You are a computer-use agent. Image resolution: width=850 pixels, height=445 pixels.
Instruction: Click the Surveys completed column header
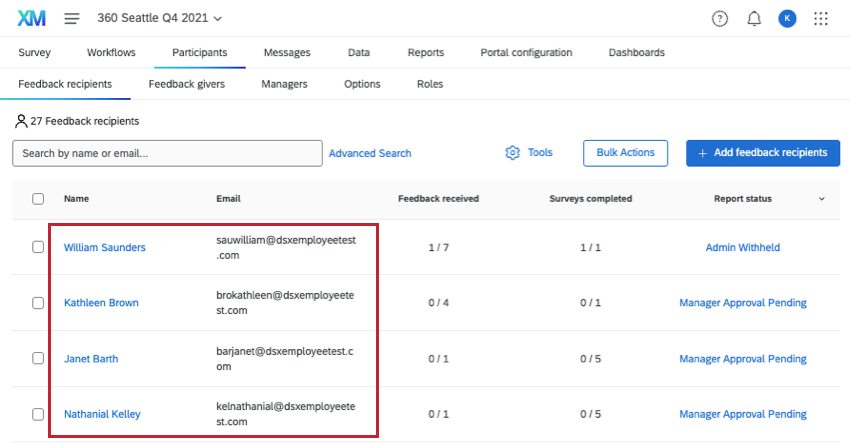(590, 199)
